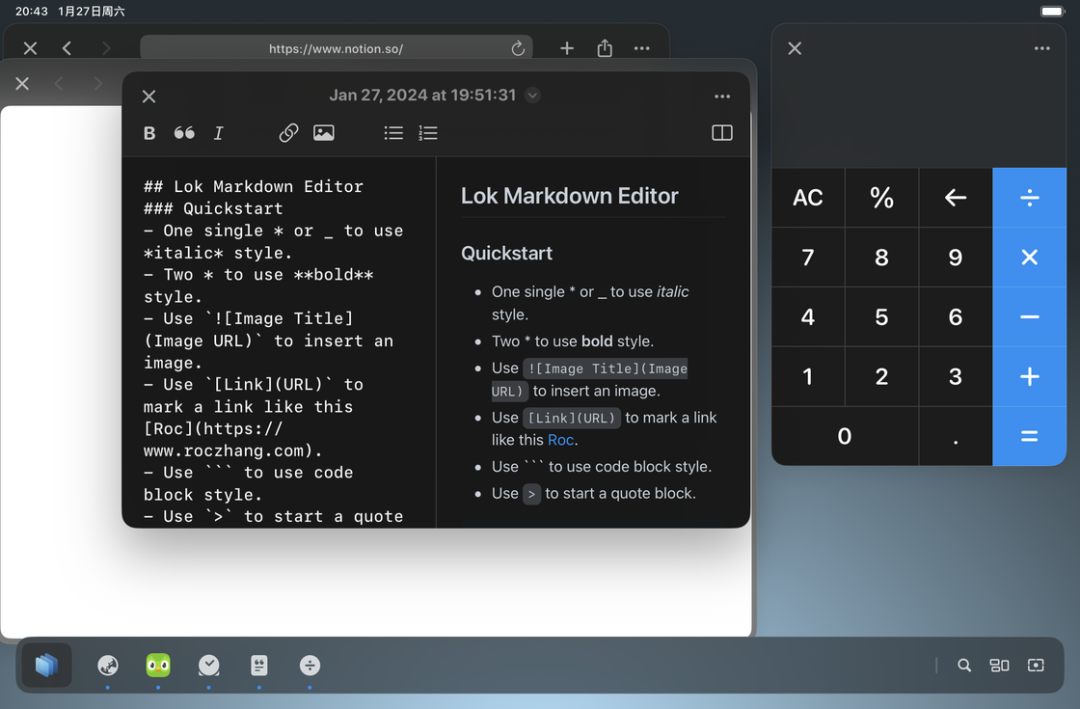Select the plus operator on calculator
The width and height of the screenshot is (1080, 709).
(x=1029, y=376)
